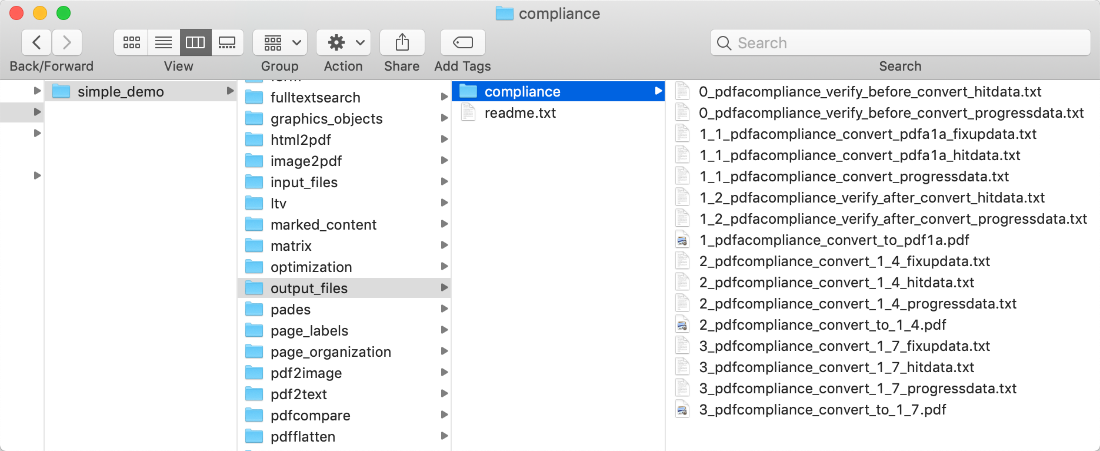Select the column view toggle

[x=195, y=42]
